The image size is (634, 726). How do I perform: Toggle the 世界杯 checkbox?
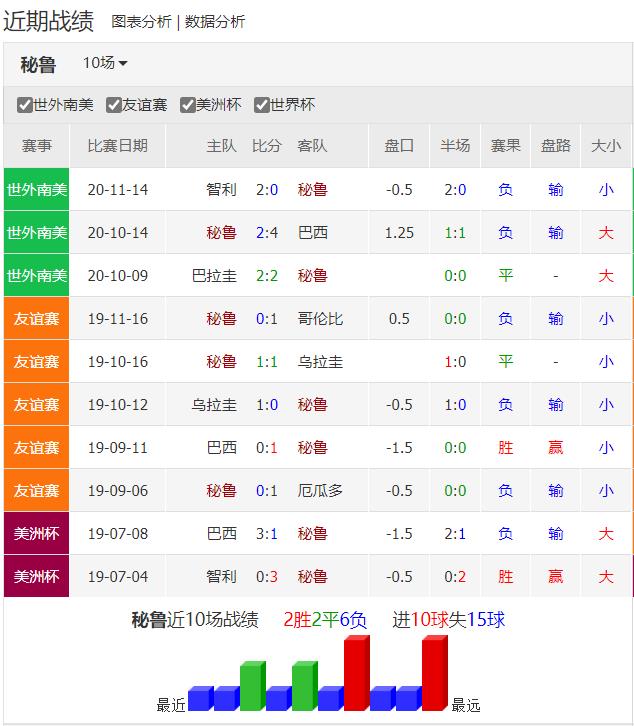(262, 105)
